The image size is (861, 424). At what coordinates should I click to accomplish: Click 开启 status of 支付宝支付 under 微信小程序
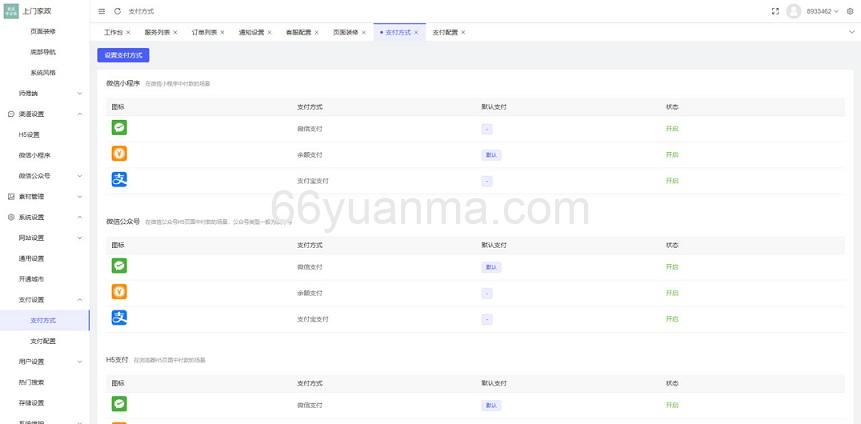click(672, 181)
